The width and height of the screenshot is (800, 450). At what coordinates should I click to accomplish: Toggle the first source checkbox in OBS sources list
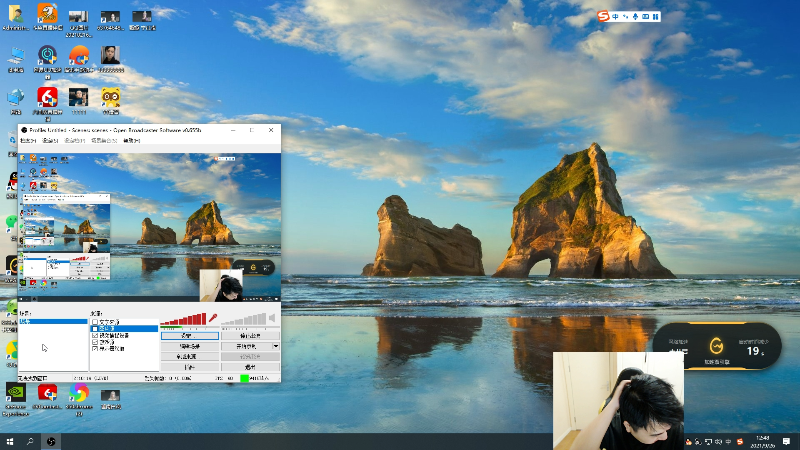[x=95, y=322]
